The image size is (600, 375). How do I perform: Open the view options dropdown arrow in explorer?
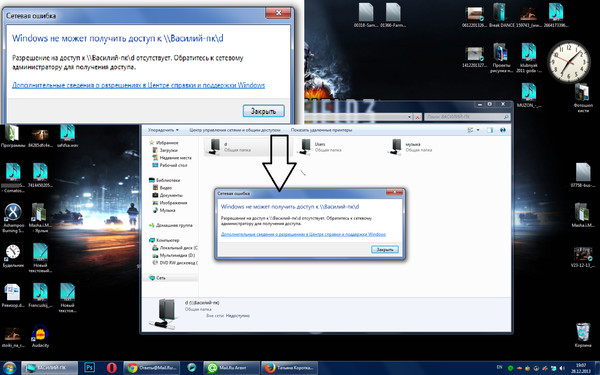coord(478,130)
